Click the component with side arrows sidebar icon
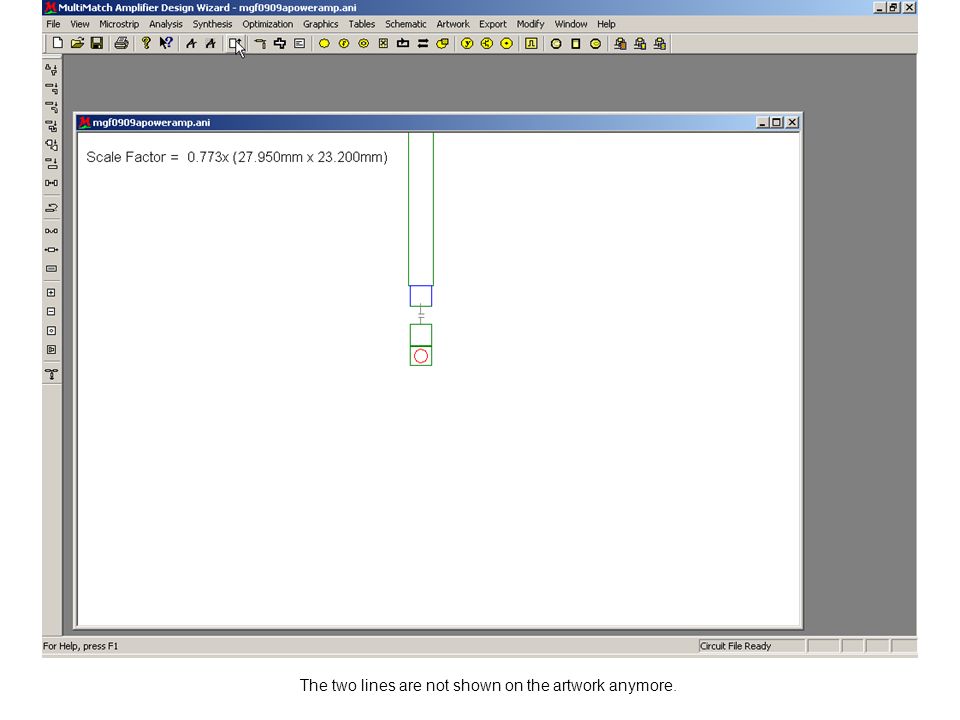960x720 pixels. (x=51, y=250)
